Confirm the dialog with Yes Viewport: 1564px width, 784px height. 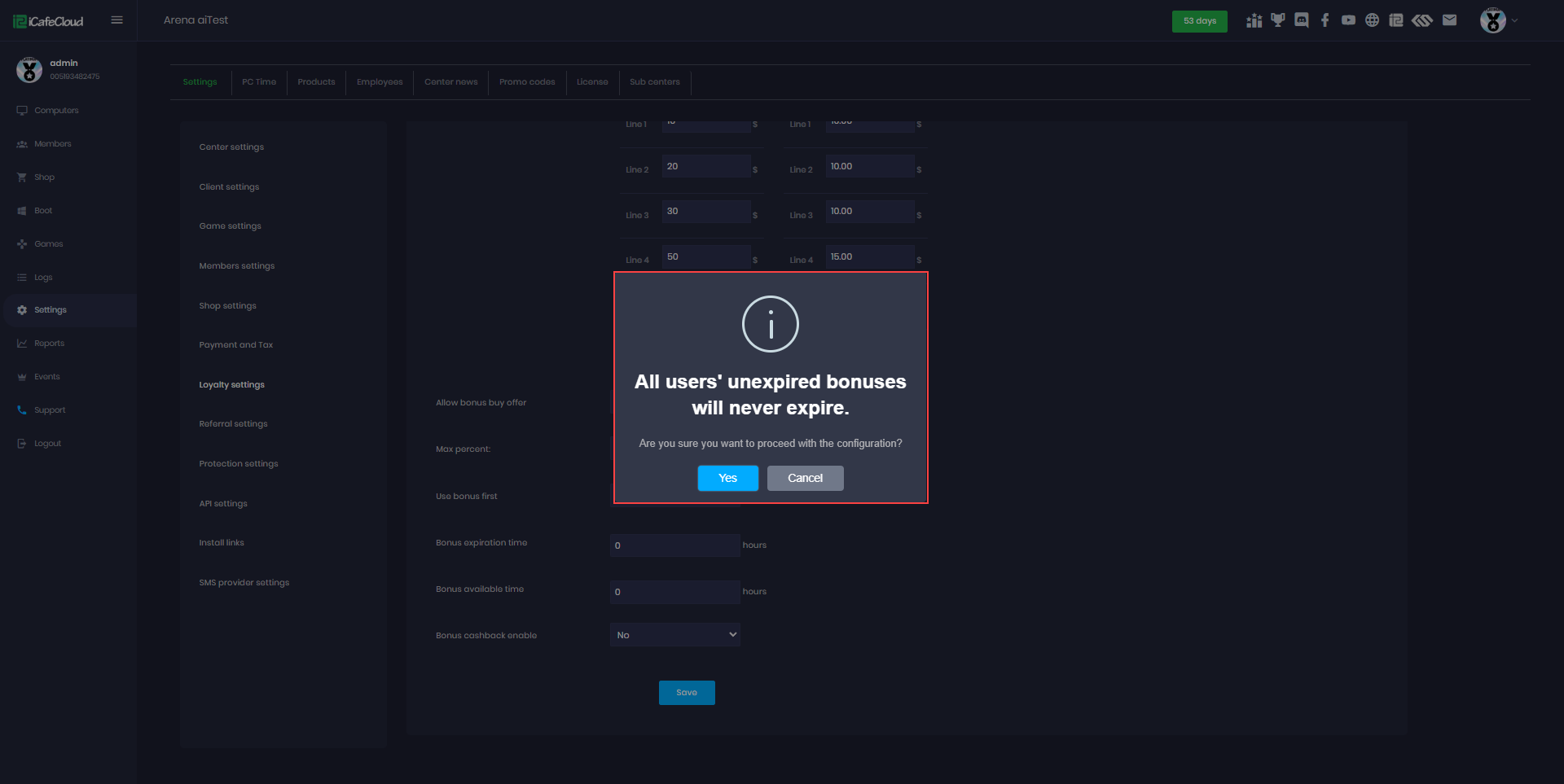tap(728, 478)
